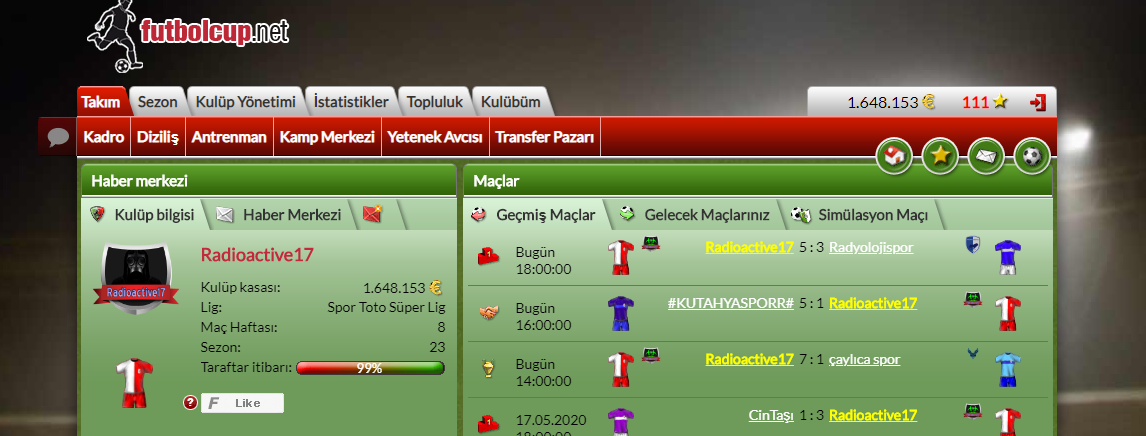
Task: Switch to the Sezon tab
Action: 158,102
